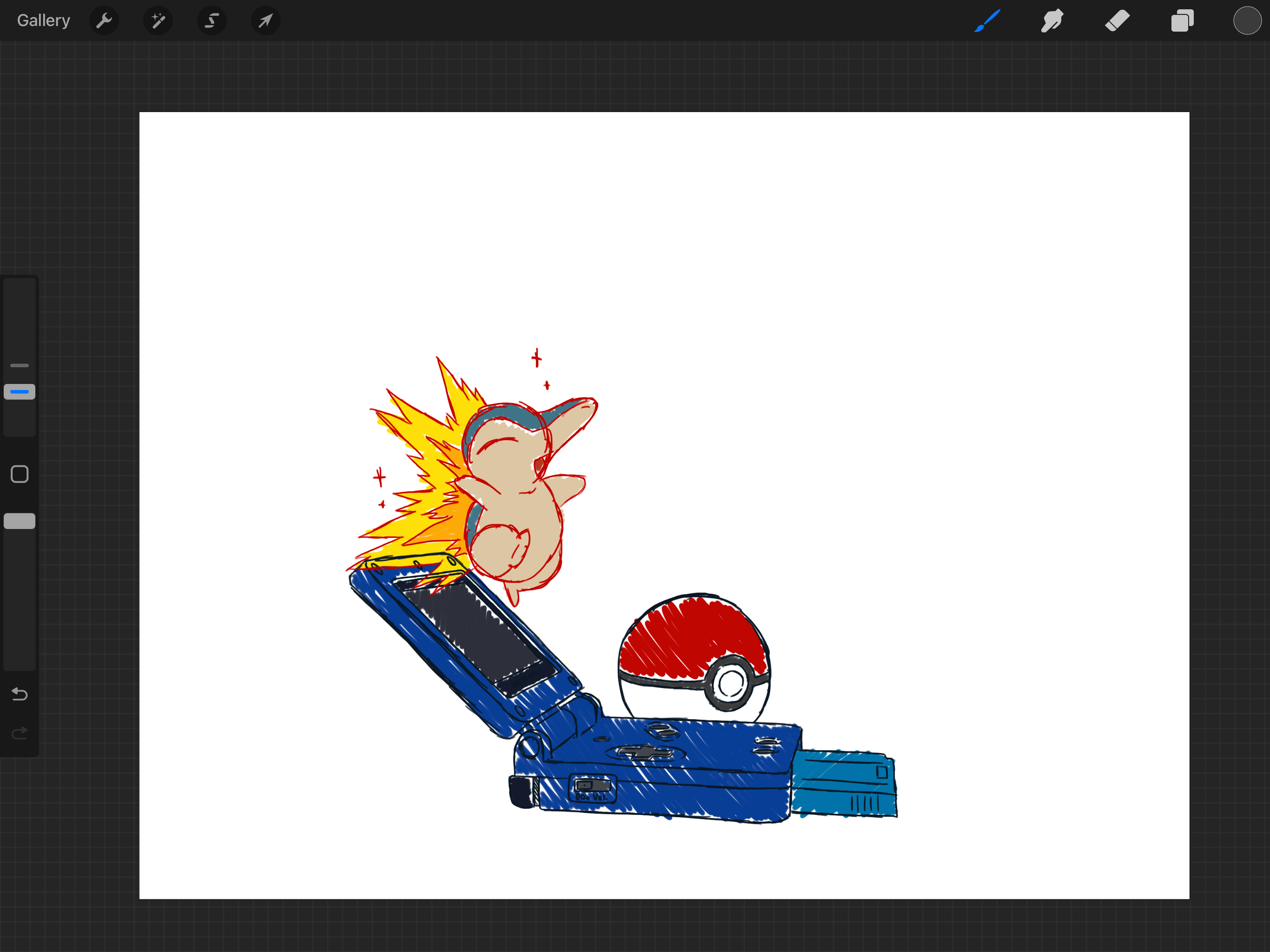Activate the Selection tool (S icon)
The image size is (1270, 952).
(212, 20)
